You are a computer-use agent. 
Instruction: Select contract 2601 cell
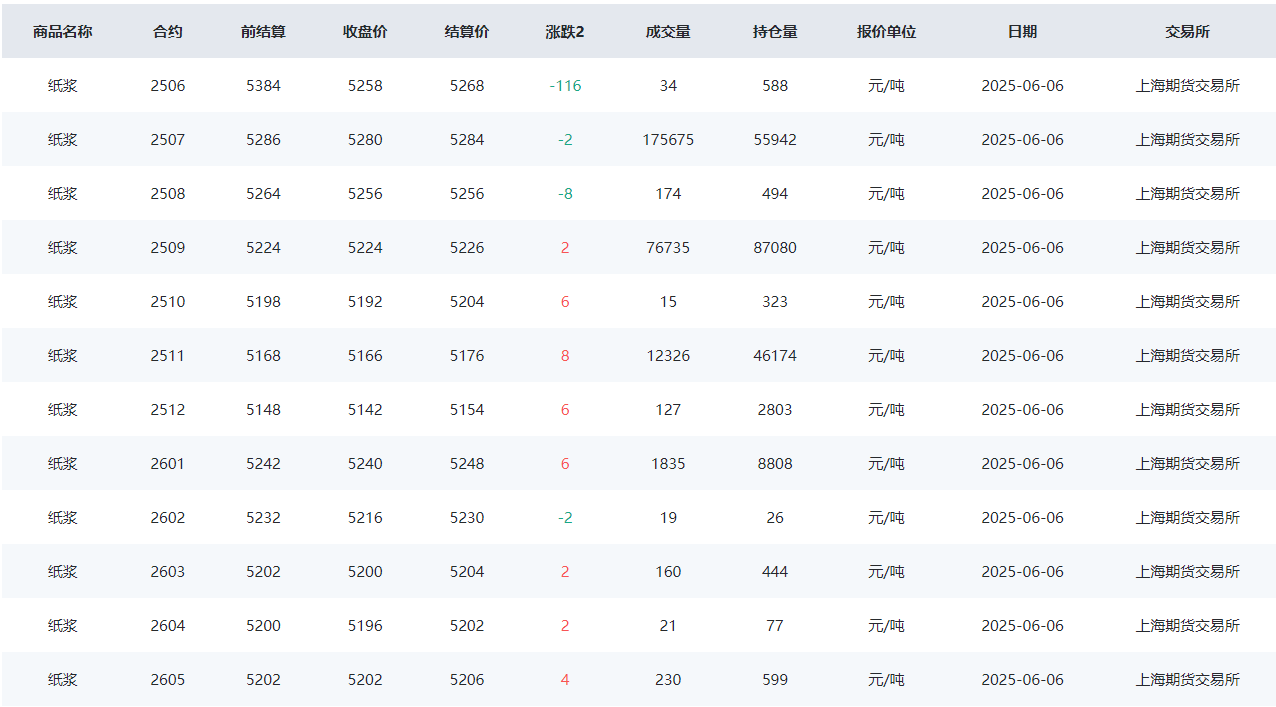click(168, 464)
